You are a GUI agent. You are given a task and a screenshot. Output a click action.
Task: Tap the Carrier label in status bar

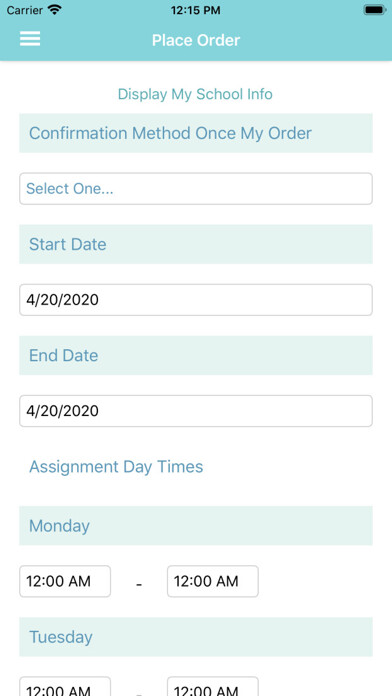click(x=25, y=10)
